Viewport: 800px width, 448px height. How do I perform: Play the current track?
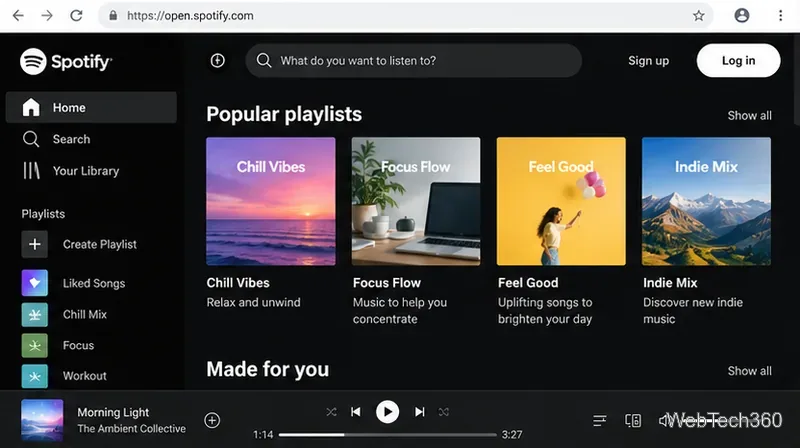tap(387, 412)
